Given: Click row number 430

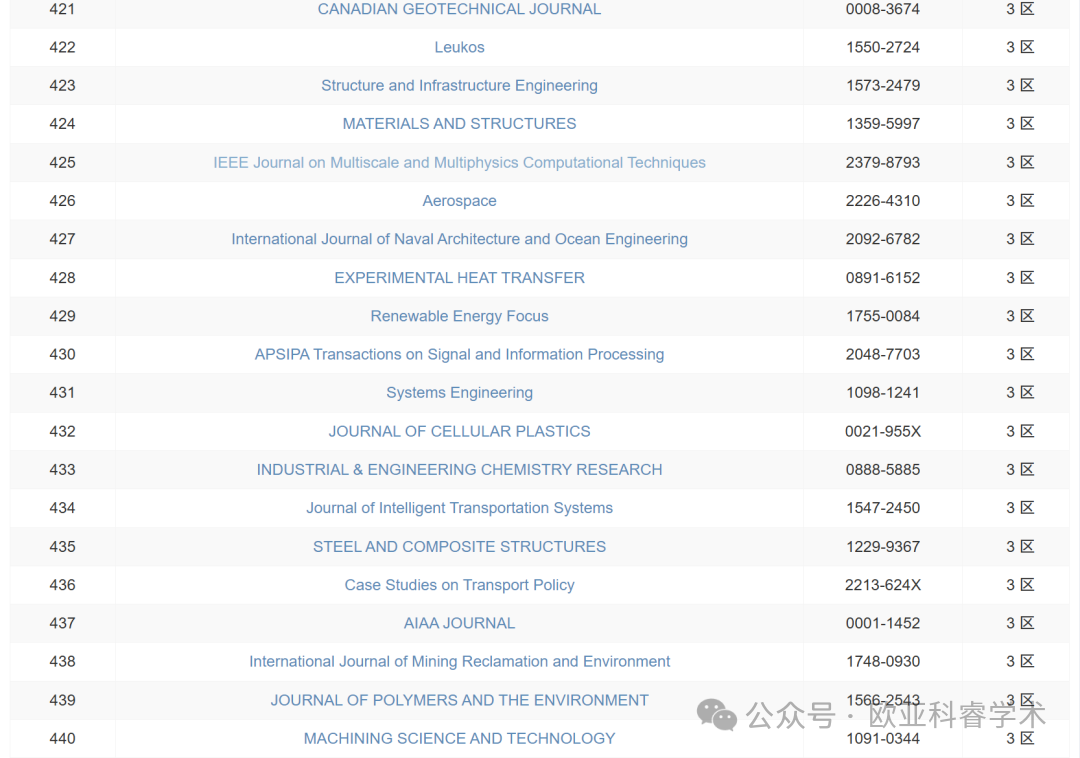Looking at the screenshot, I should [x=62, y=355].
